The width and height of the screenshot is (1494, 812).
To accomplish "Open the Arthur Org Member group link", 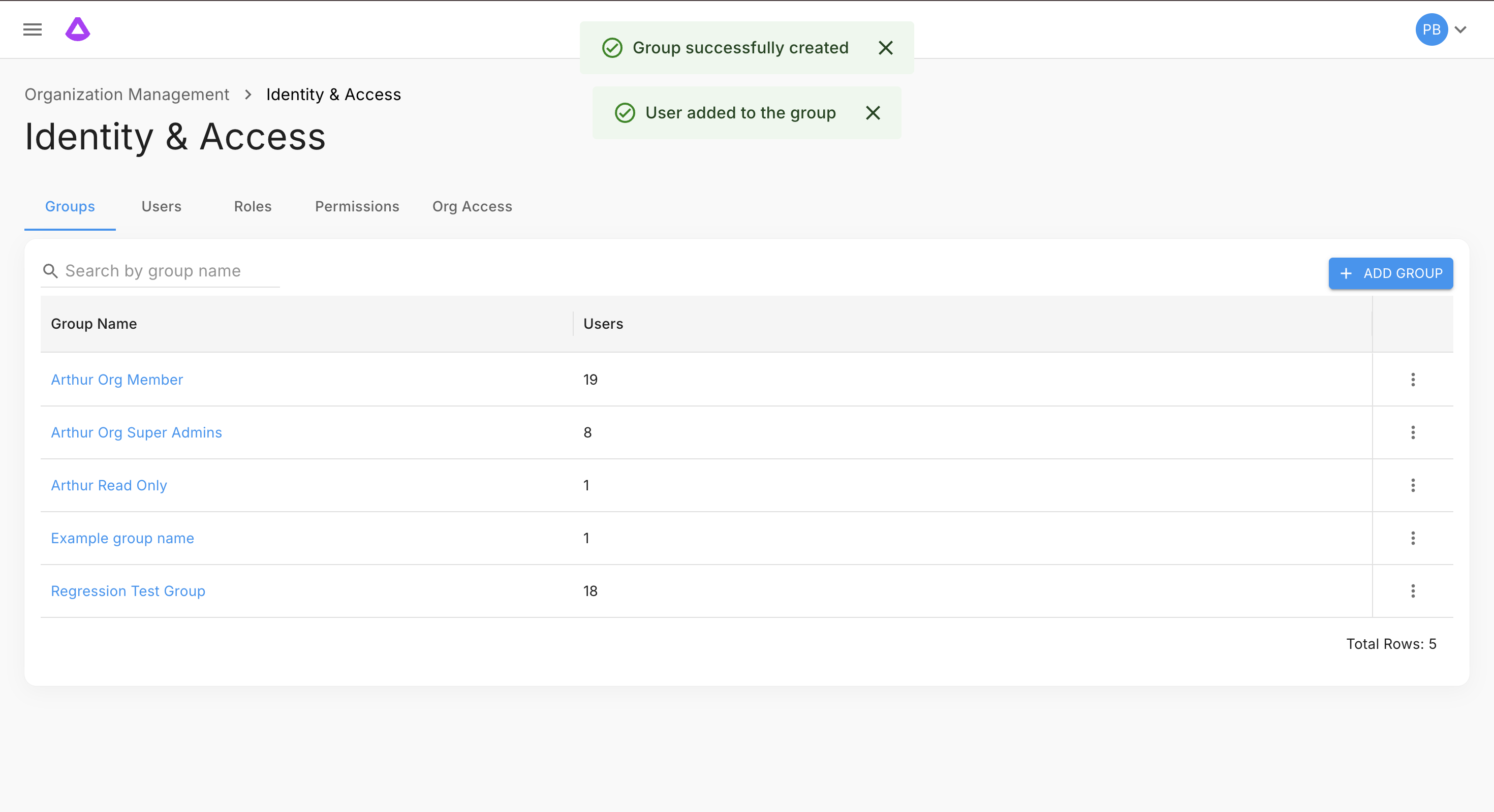I will (116, 379).
